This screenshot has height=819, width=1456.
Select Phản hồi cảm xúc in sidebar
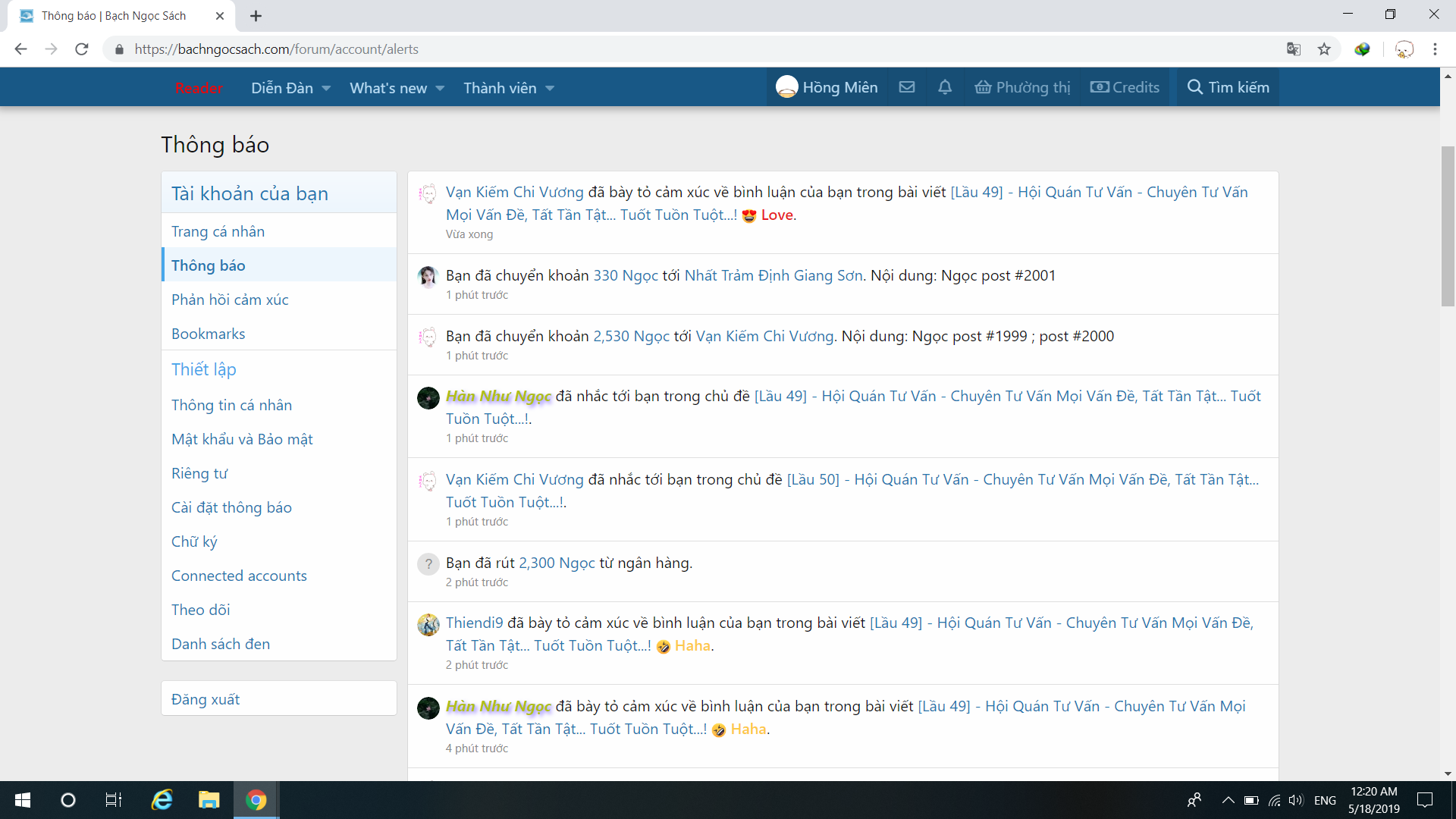(x=230, y=300)
